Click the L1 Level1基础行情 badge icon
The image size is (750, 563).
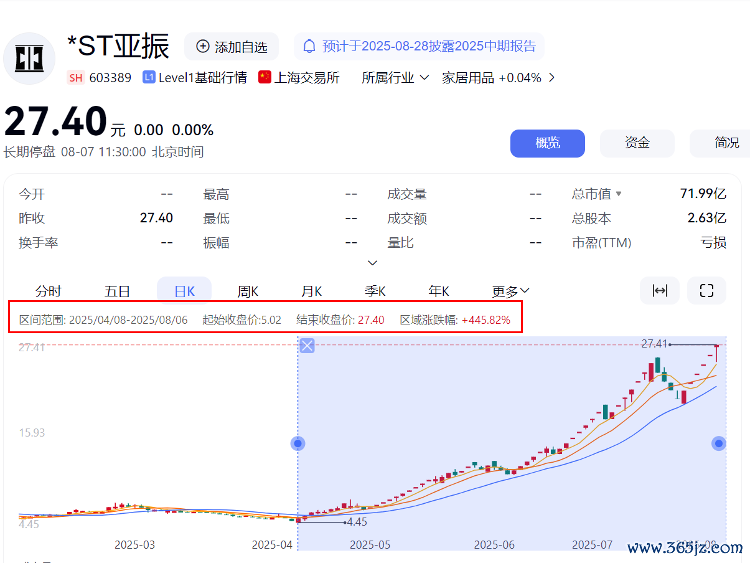pyautogui.click(x=149, y=77)
